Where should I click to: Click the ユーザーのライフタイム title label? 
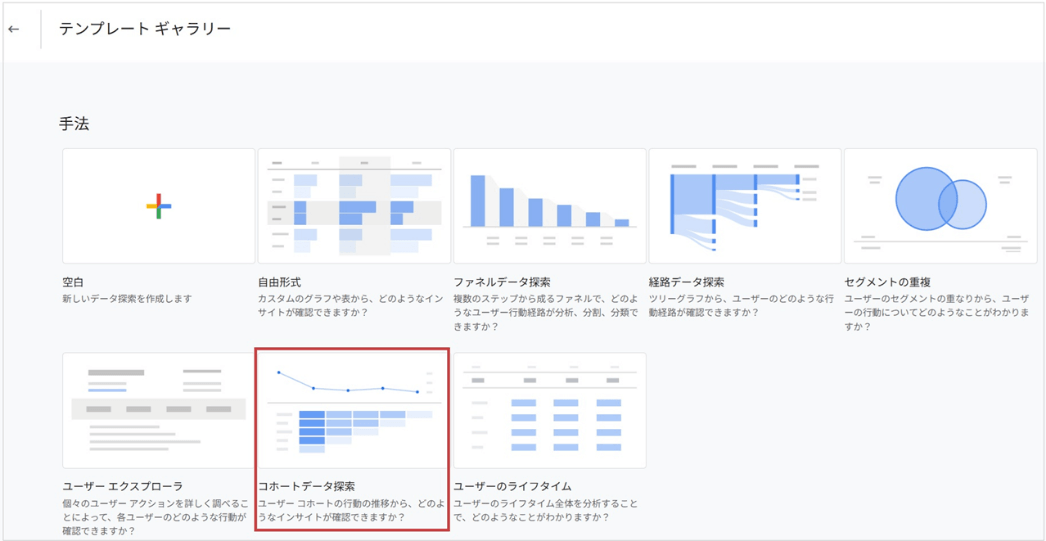[512, 486]
